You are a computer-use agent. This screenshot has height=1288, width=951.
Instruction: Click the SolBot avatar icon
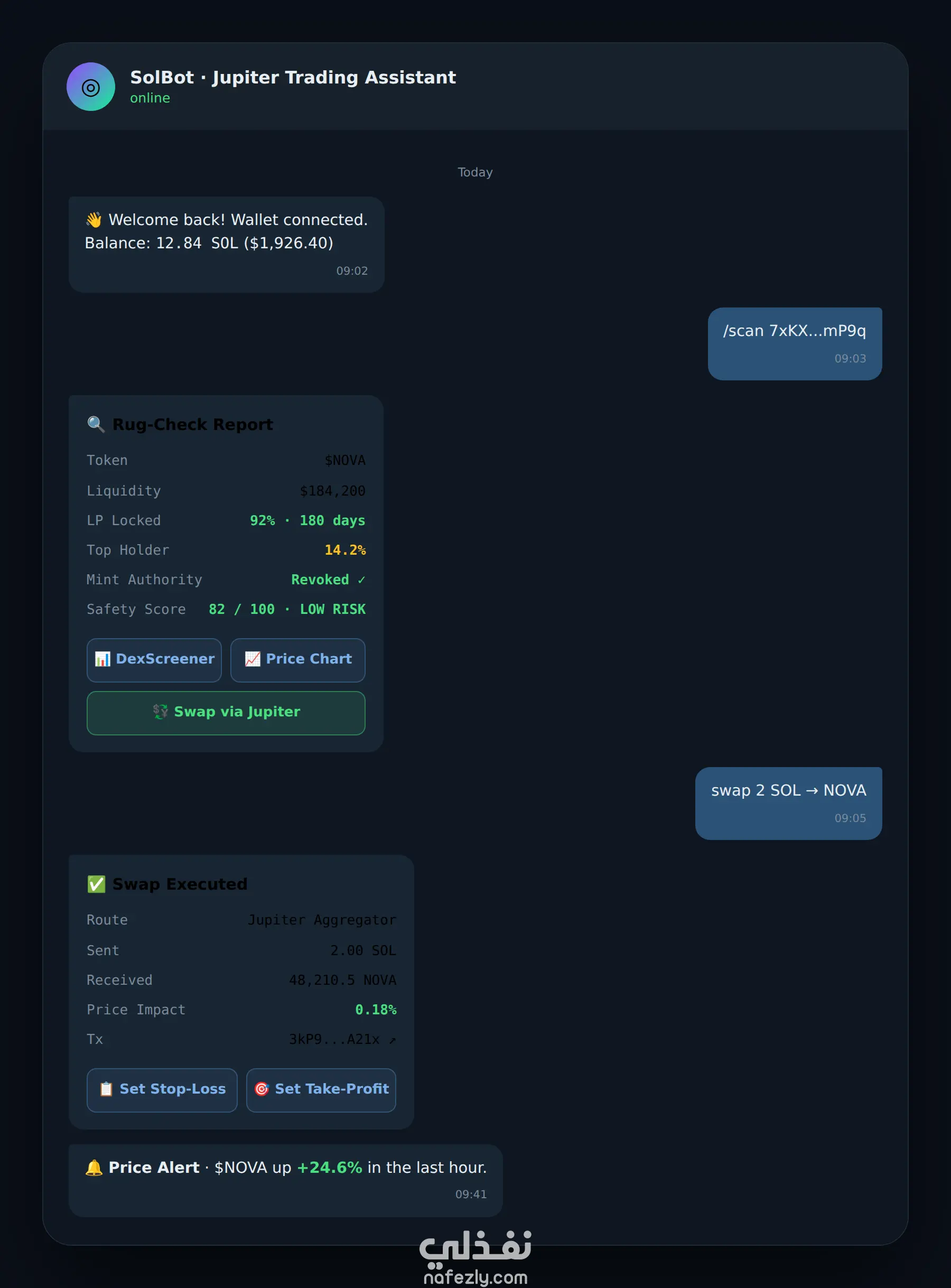tap(90, 87)
